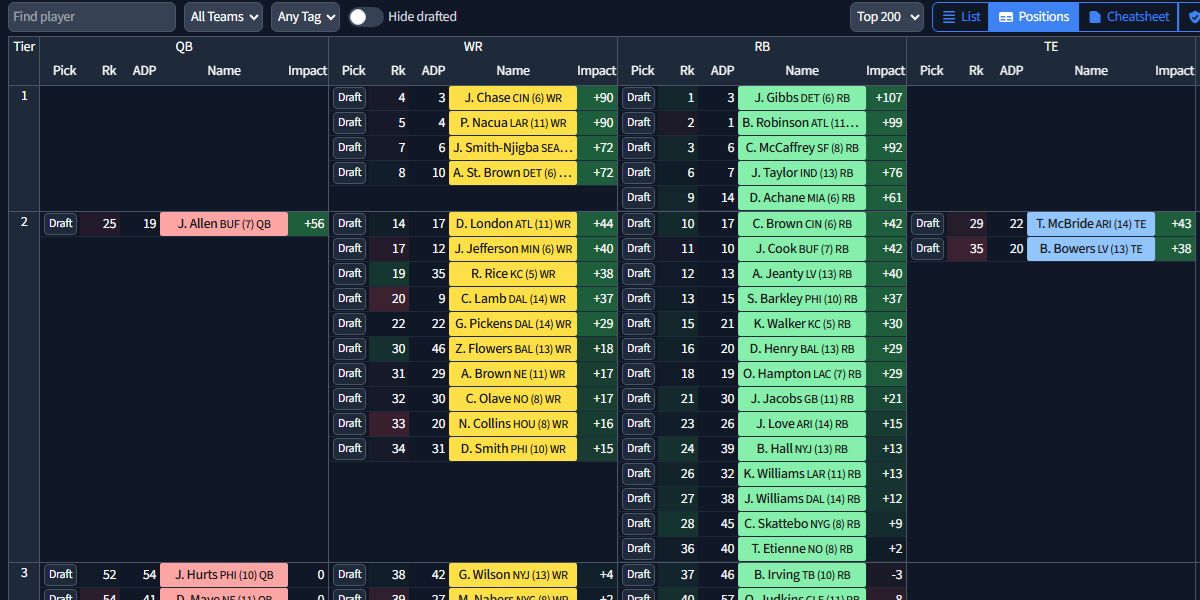Image resolution: width=1200 pixels, height=600 pixels.
Task: Open the Any Tag dropdown
Action: 305,17
